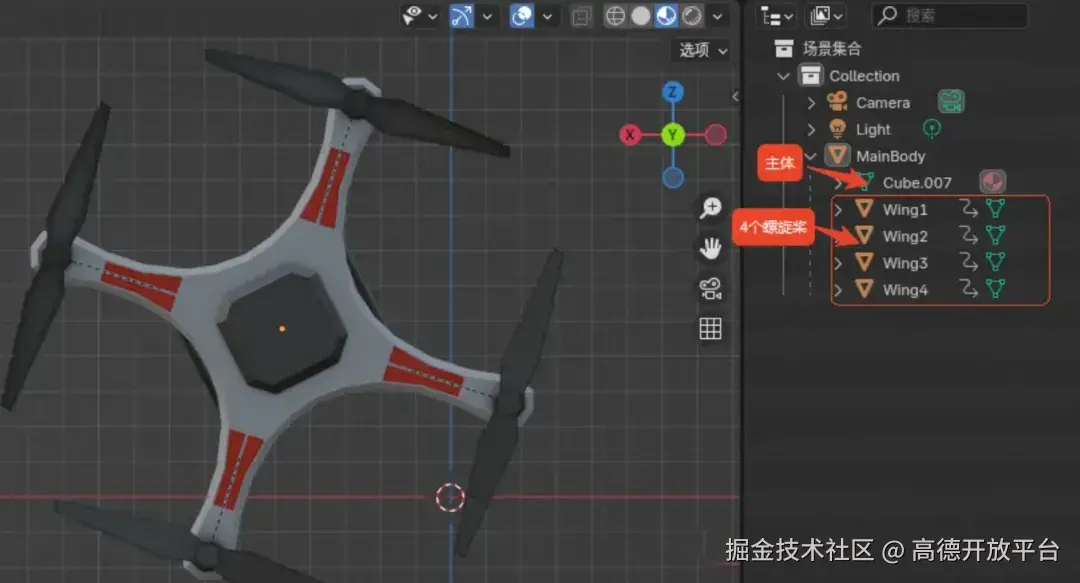The width and height of the screenshot is (1080, 583).
Task: Switch to wireframe viewport shading
Action: point(614,16)
